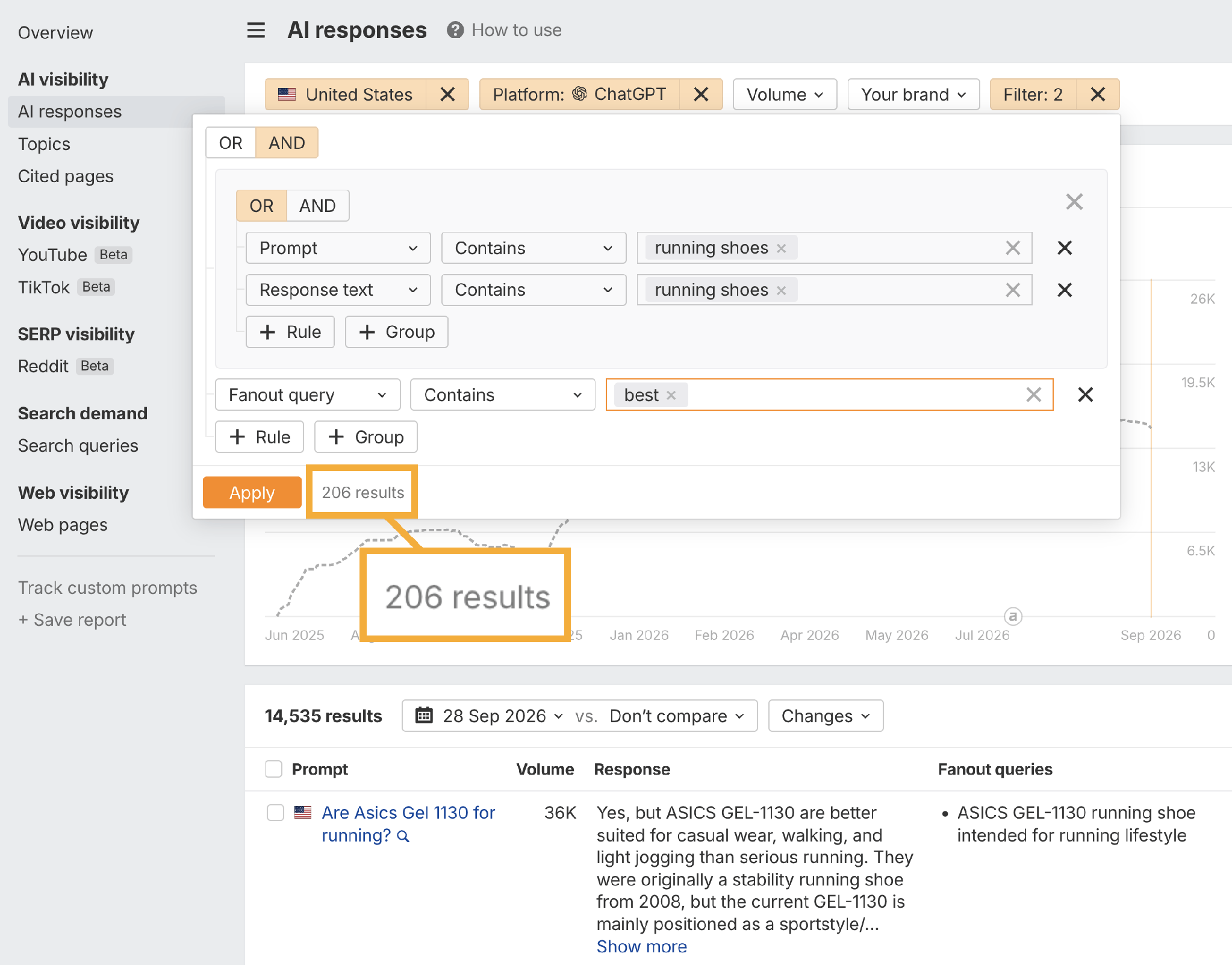Open the Volume filter dropdown
Viewport: 1232px width, 965px height.
click(785, 95)
